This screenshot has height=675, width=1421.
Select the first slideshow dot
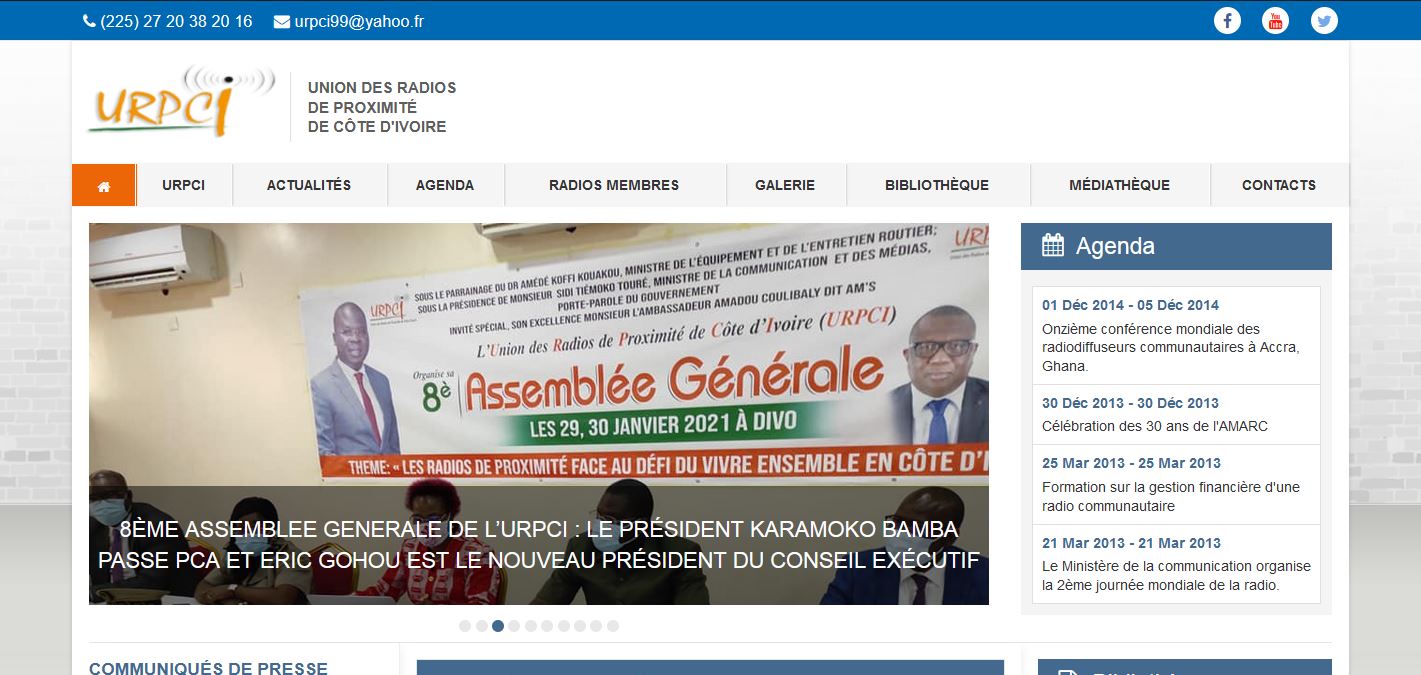point(465,626)
